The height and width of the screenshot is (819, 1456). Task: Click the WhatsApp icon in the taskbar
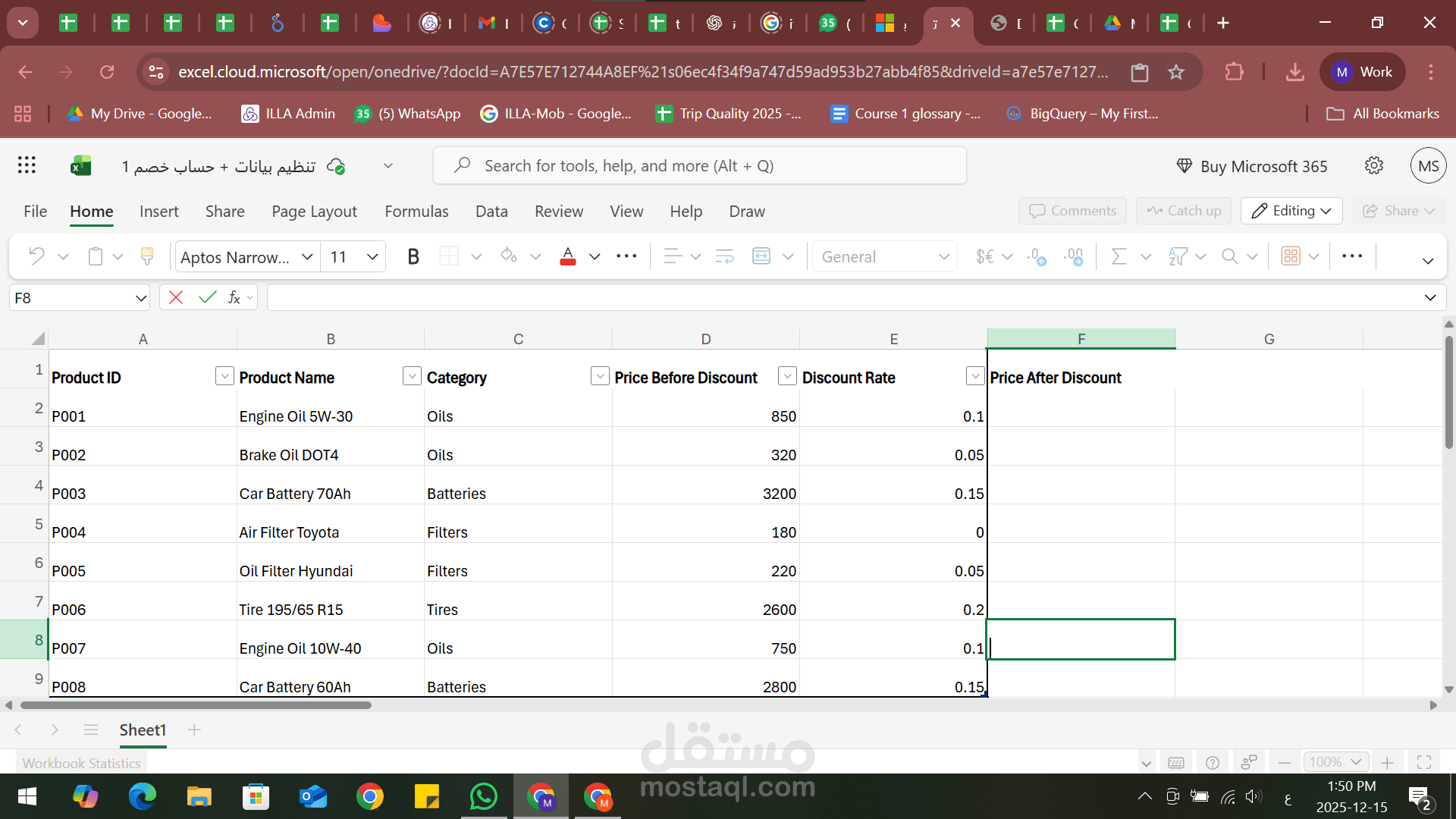click(483, 797)
